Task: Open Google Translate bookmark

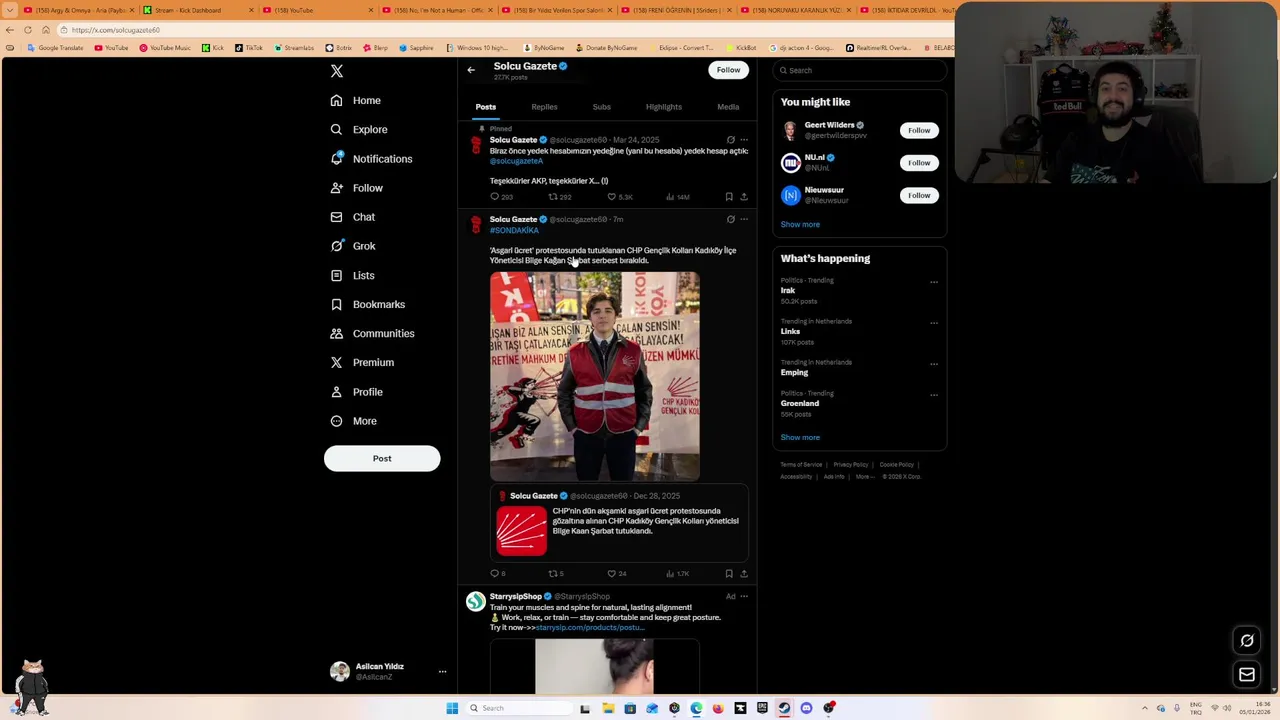Action: 56,48
